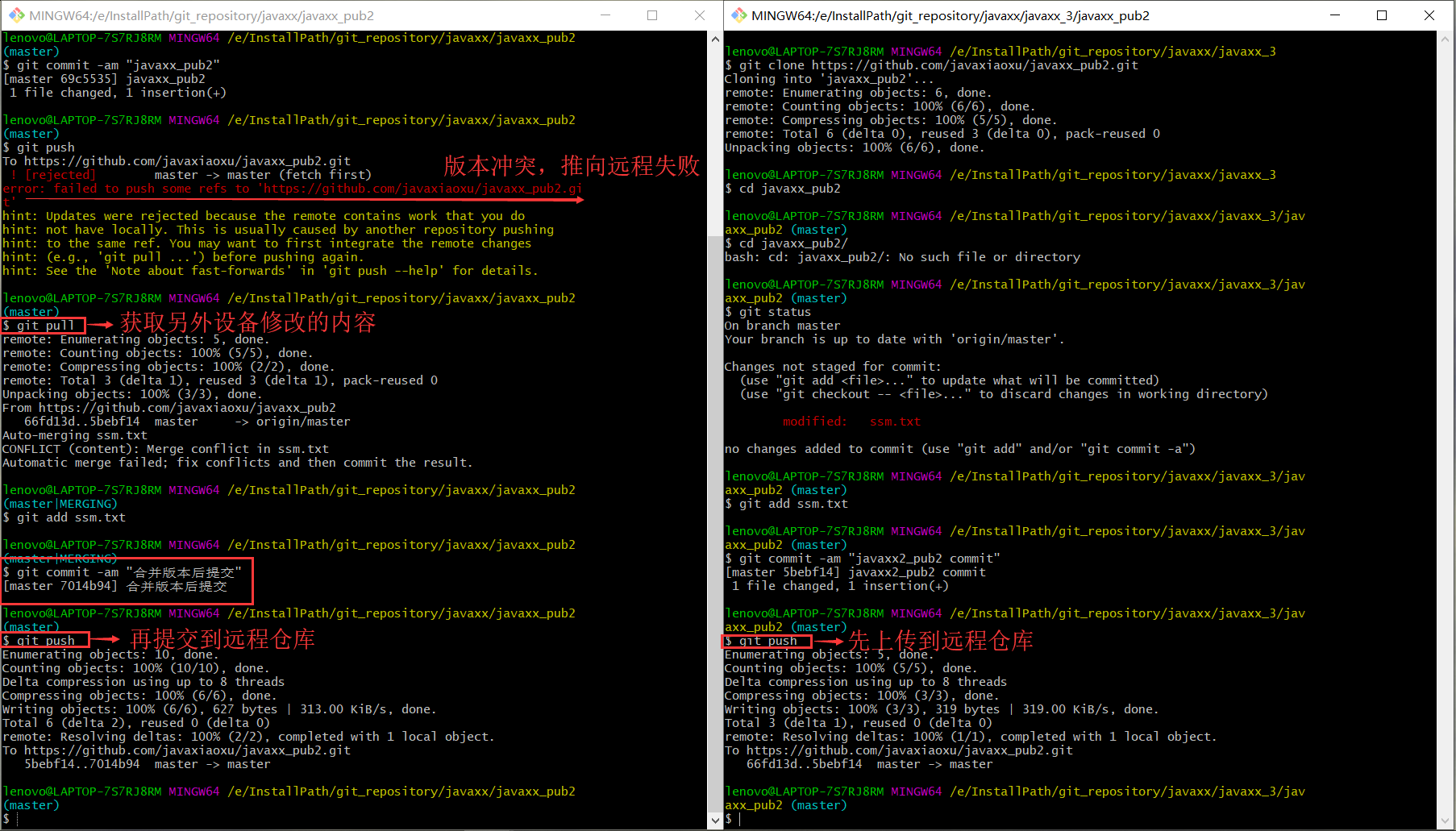
Task: Click '$ git add ssm.txt' in left terminal
Action: coord(64,517)
